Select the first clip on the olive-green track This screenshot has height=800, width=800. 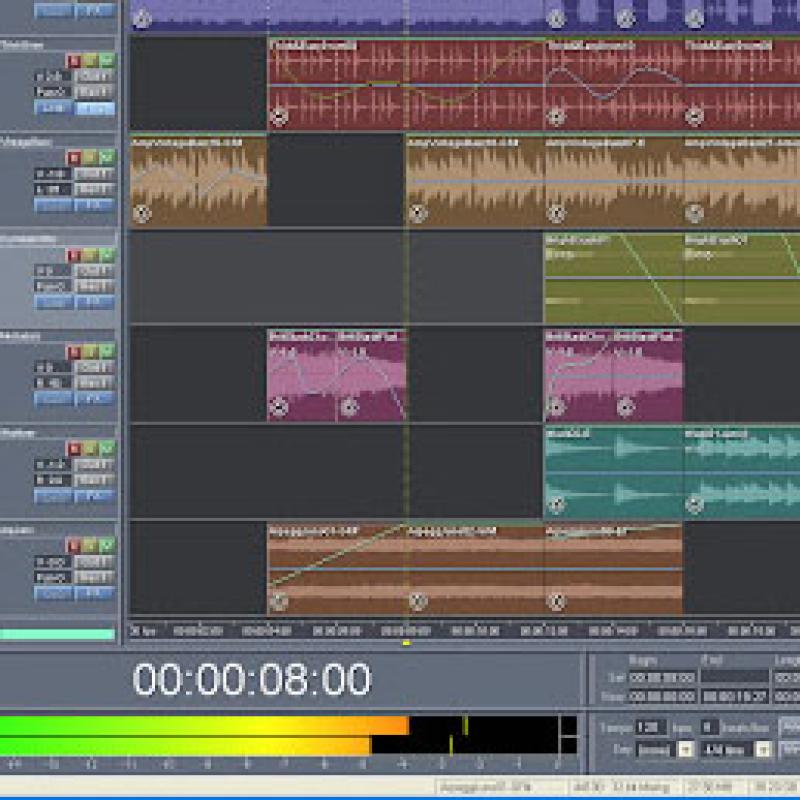pos(613,278)
